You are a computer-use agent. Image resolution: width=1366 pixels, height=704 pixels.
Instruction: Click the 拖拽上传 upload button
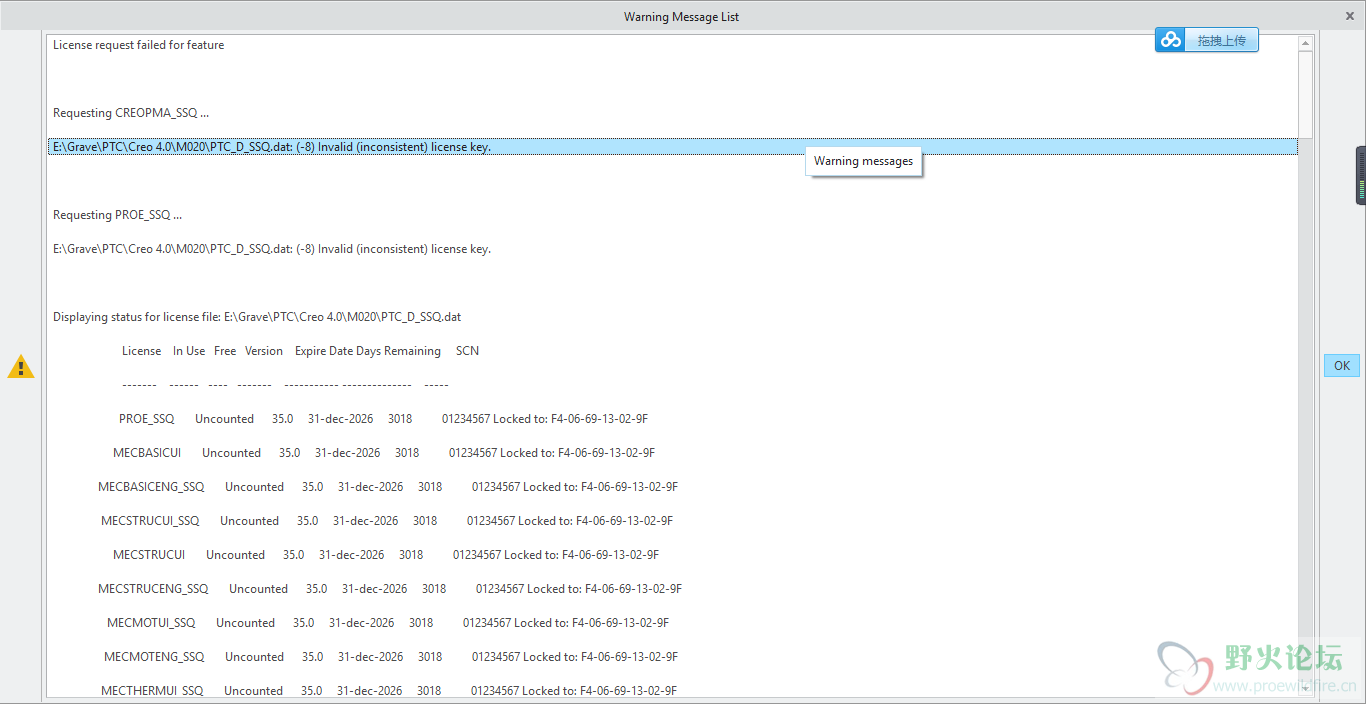click(x=1222, y=40)
